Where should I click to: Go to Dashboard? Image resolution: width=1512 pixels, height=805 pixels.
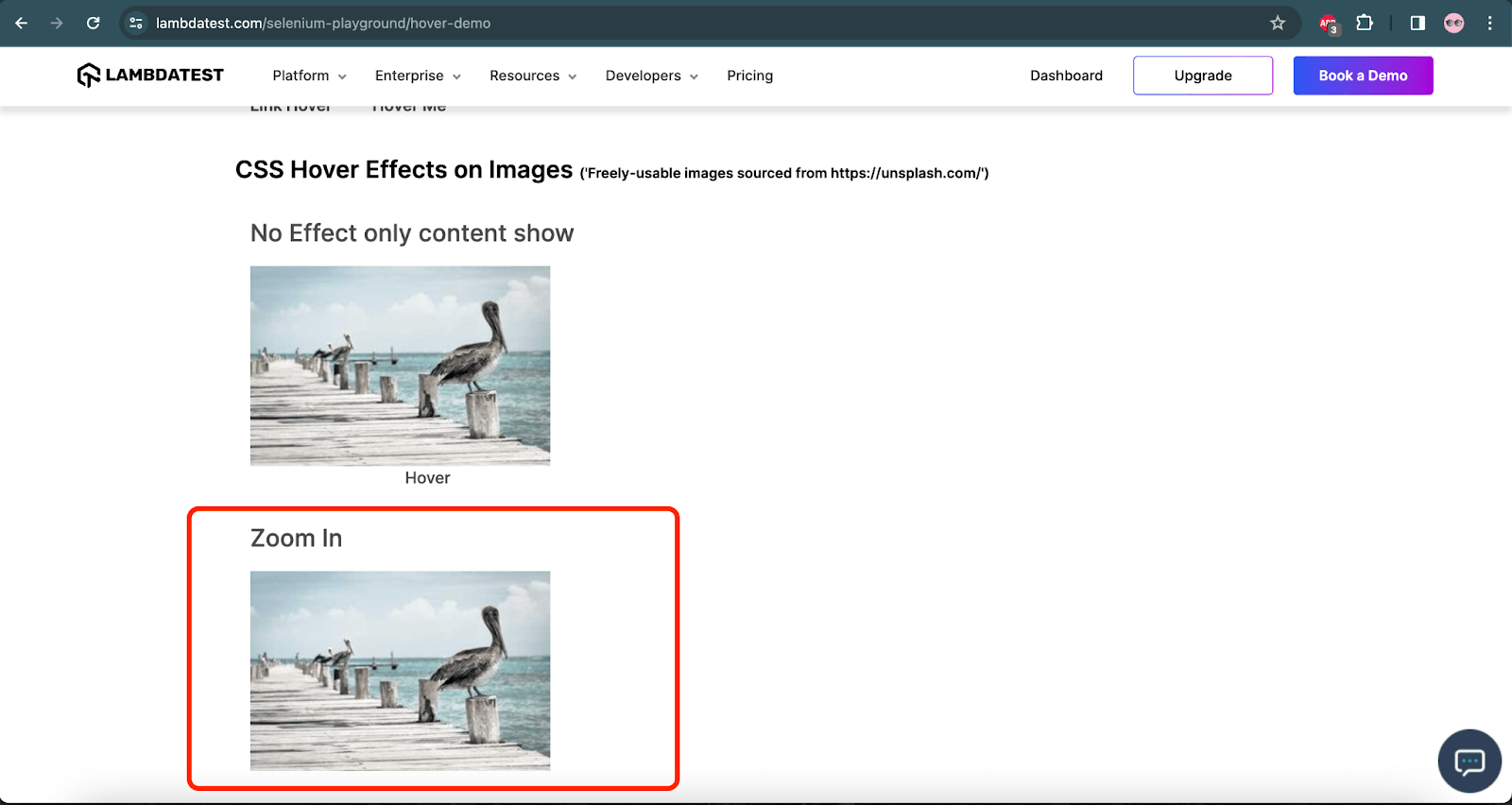coord(1066,76)
